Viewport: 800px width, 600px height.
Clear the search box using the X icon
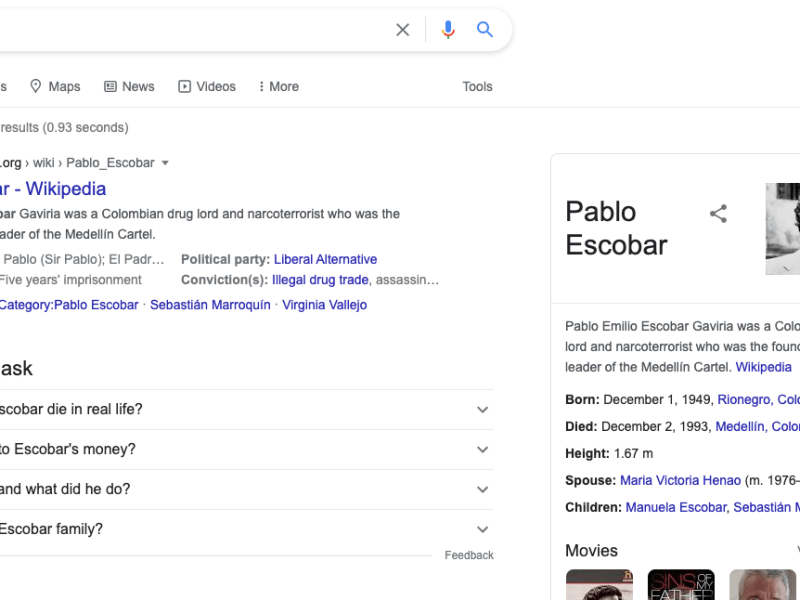(402, 29)
